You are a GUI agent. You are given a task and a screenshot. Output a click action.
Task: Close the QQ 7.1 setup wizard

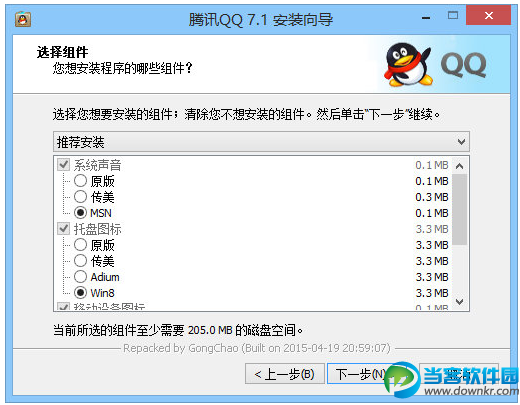488,15
